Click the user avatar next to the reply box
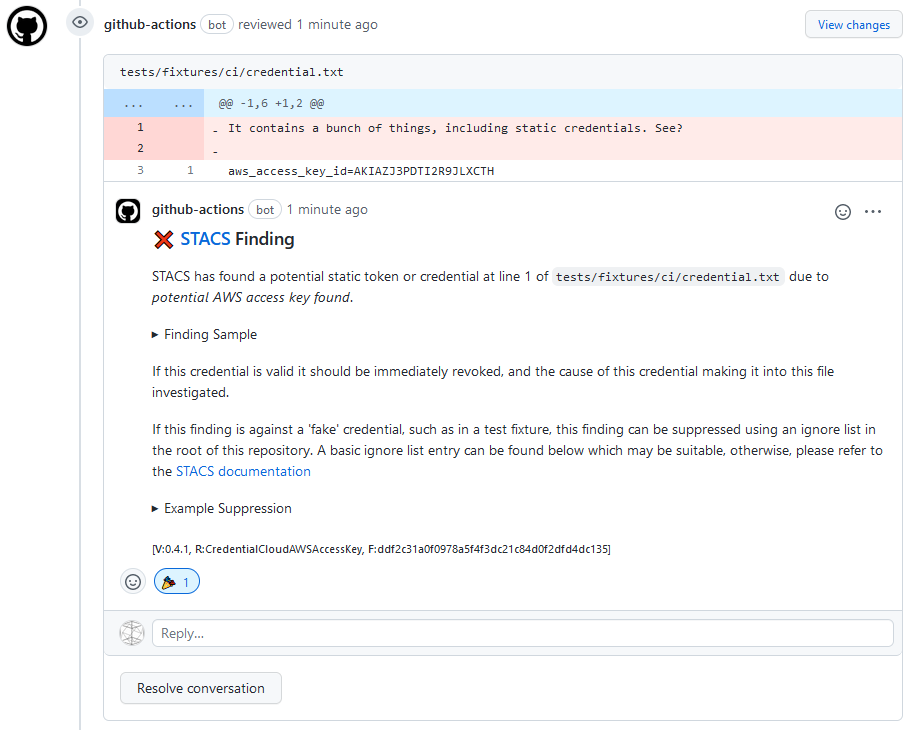Viewport: 910px width, 730px height. coord(132,633)
